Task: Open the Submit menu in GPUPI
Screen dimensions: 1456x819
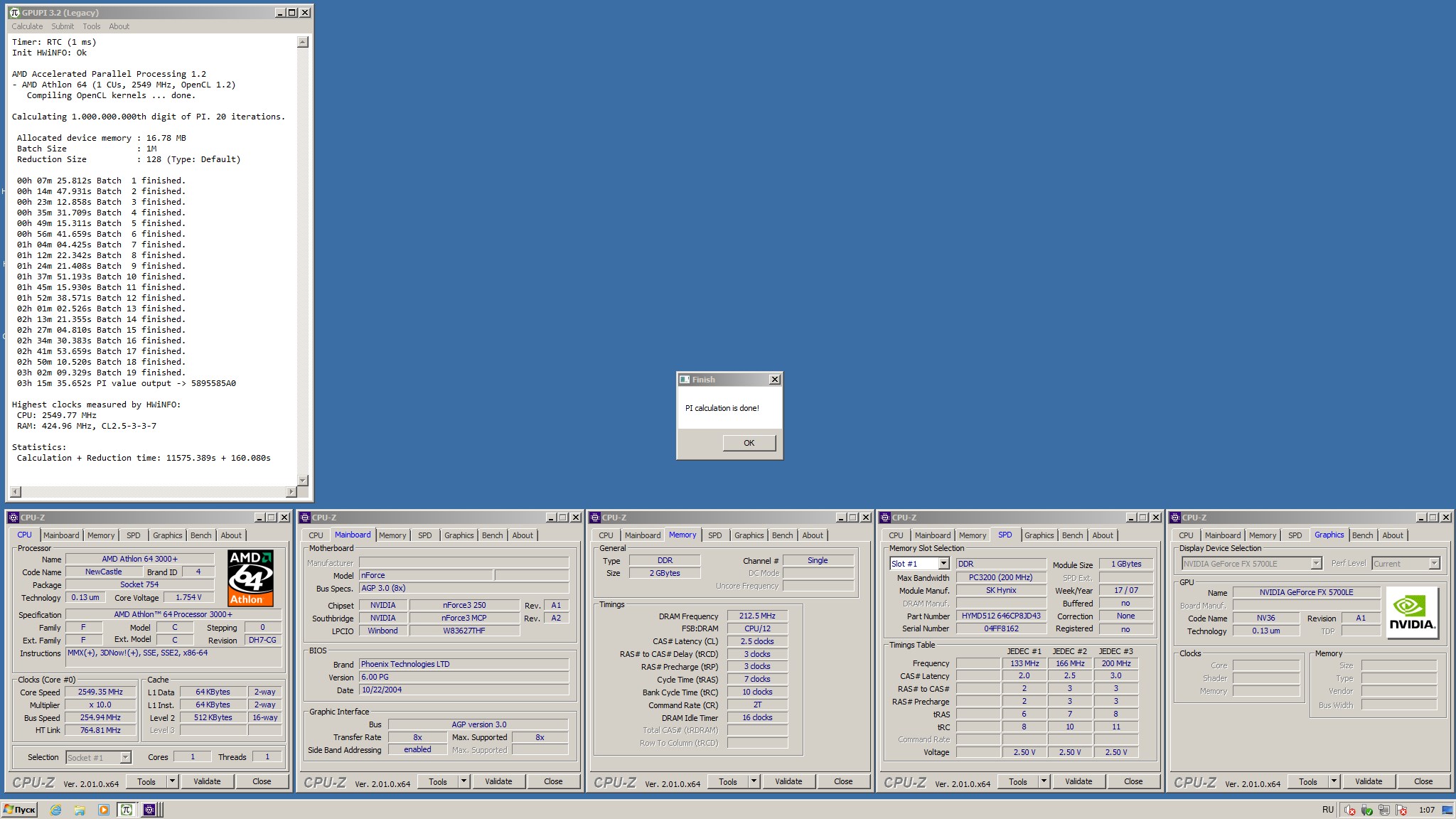Action: click(63, 26)
